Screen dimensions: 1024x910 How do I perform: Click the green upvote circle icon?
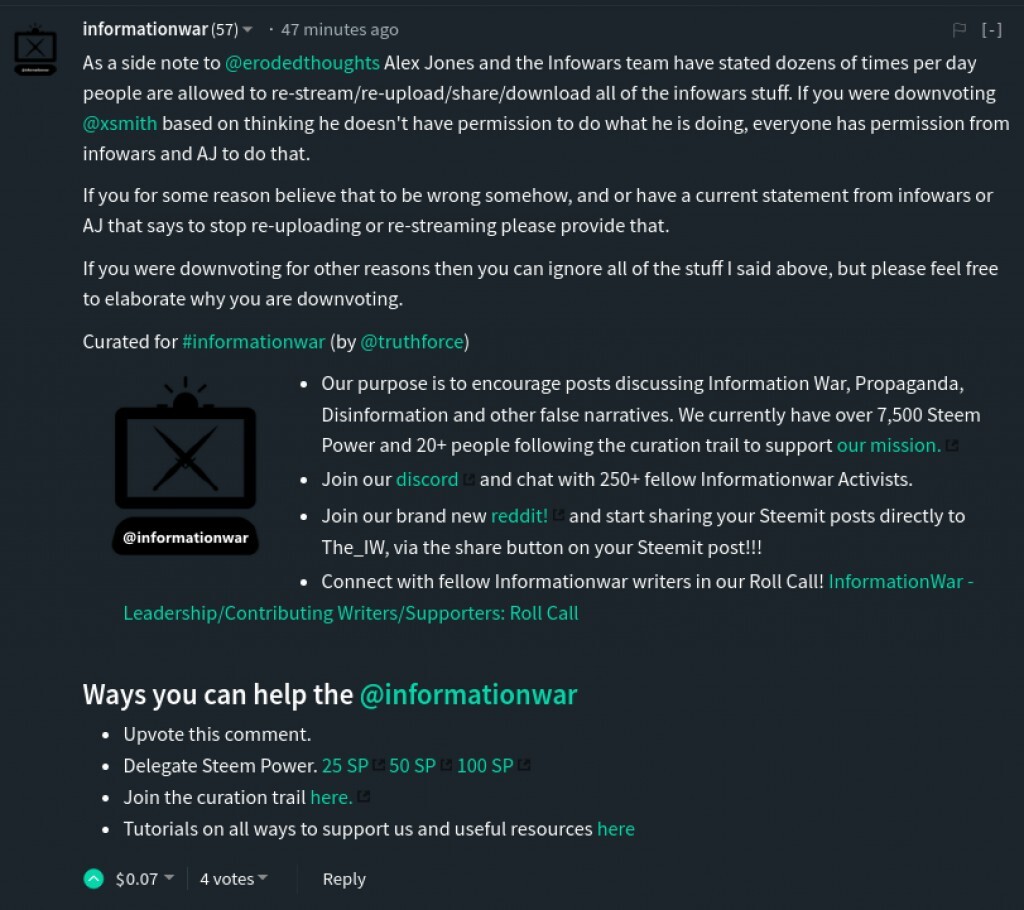pyautogui.click(x=93, y=879)
